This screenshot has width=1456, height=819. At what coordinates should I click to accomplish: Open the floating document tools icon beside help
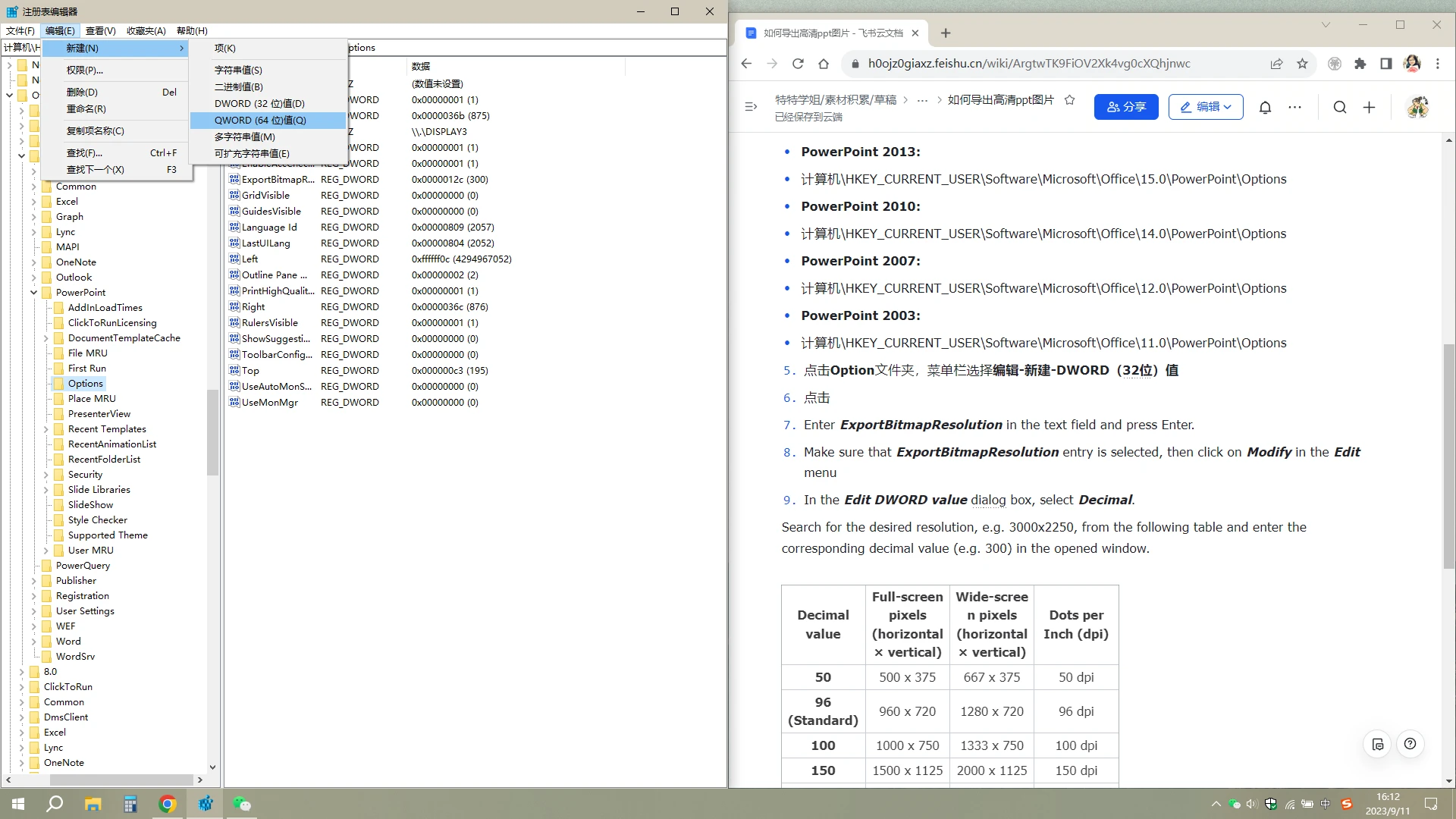click(1378, 744)
